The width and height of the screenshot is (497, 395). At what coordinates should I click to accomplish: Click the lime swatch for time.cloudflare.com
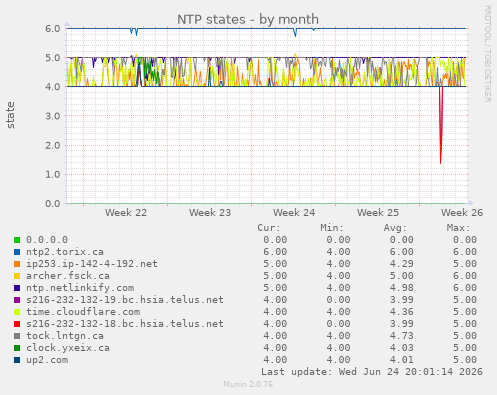tap(17, 312)
